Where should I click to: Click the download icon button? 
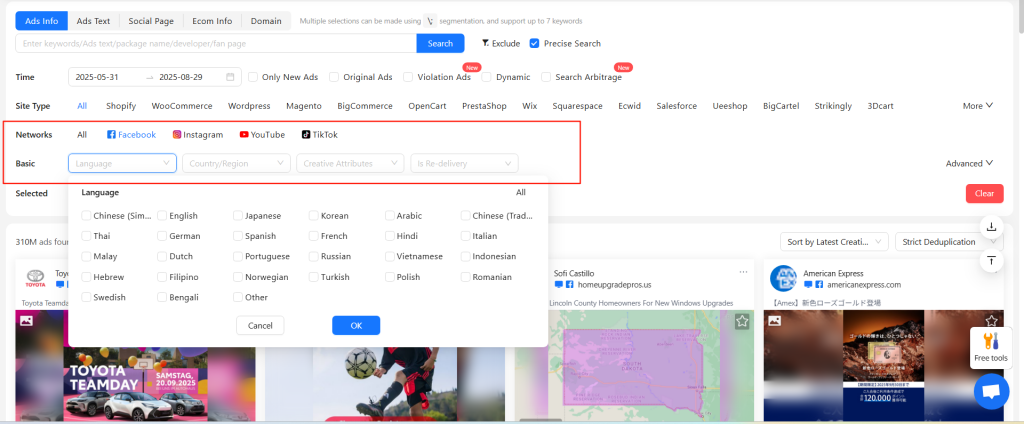click(x=991, y=227)
